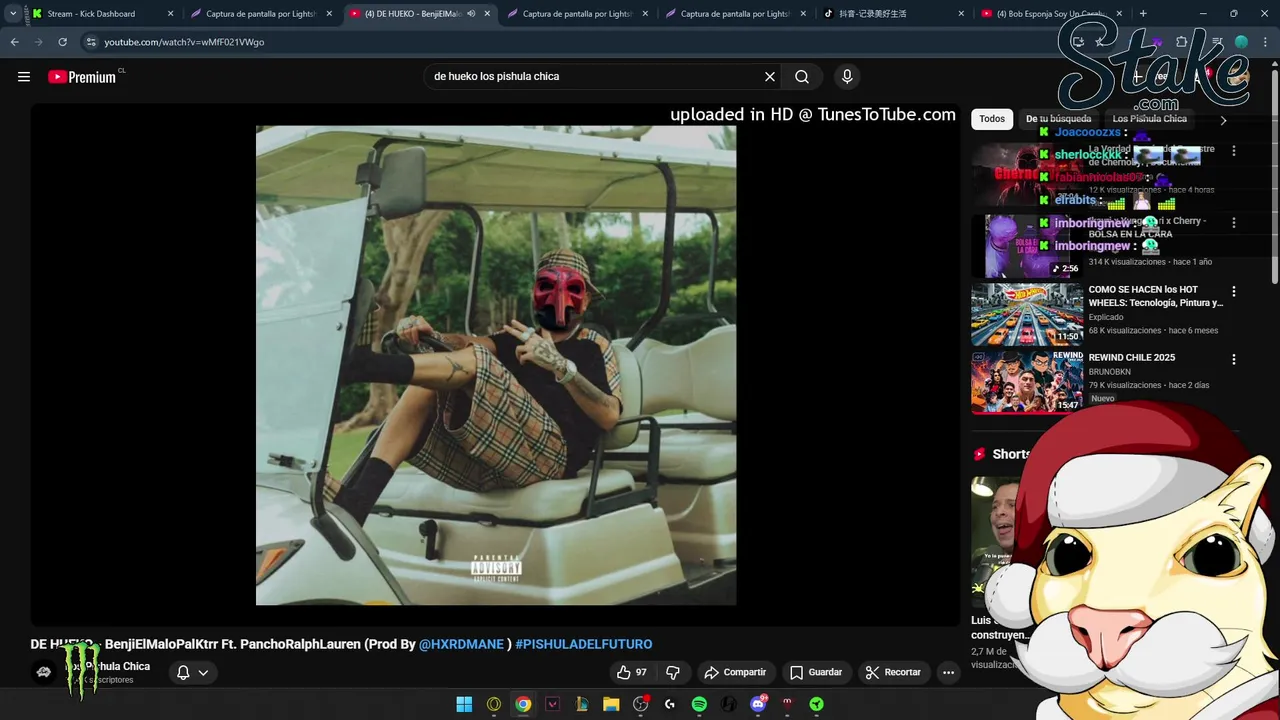Reload the page in Chrome

point(62,42)
